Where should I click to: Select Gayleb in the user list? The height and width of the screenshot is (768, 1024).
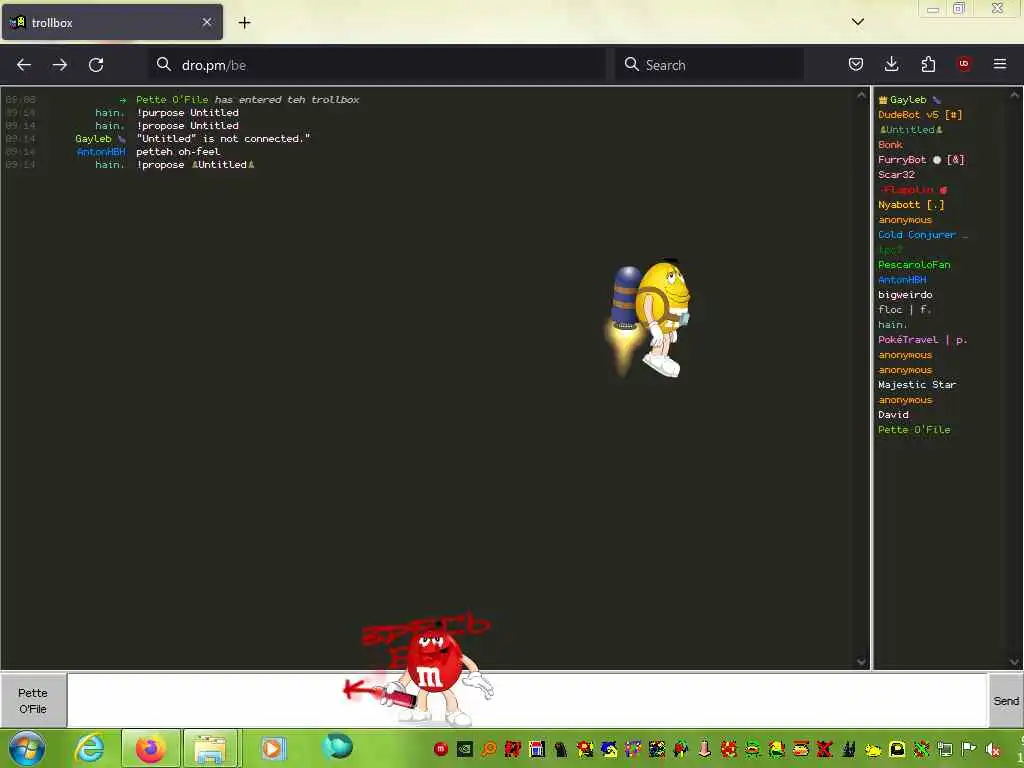pos(908,100)
